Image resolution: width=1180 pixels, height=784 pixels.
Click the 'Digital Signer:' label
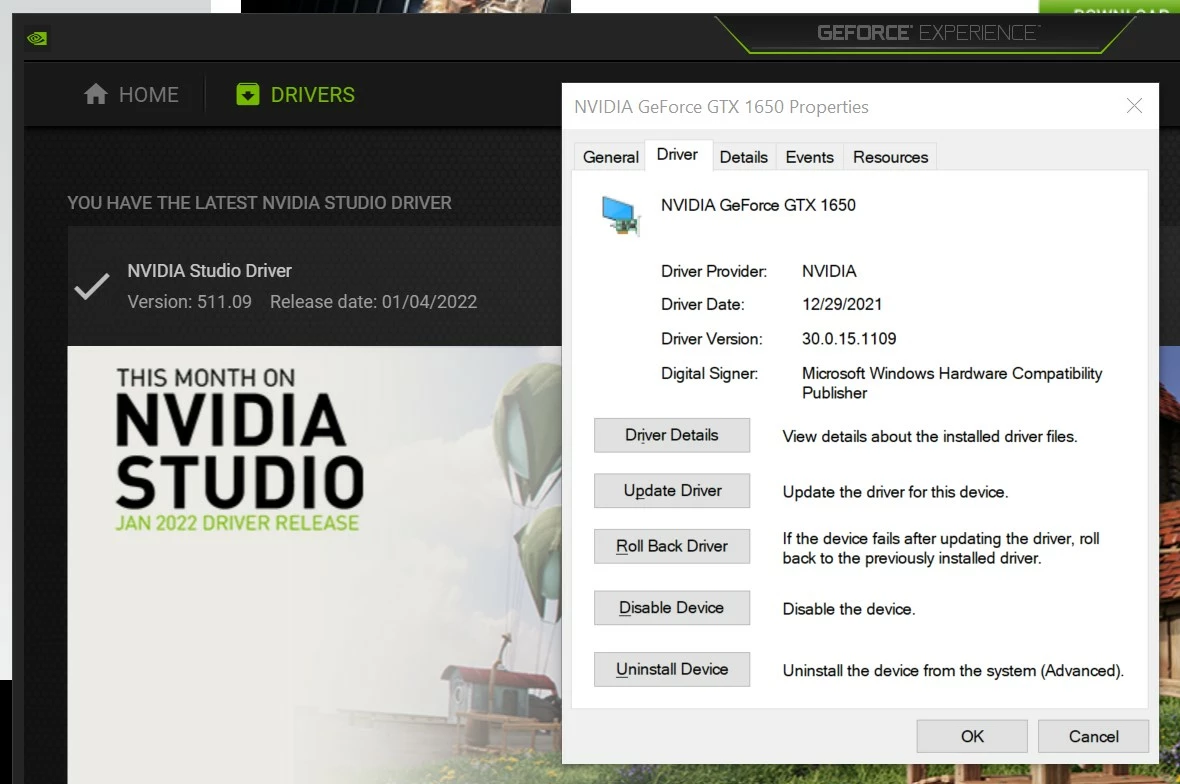click(709, 373)
